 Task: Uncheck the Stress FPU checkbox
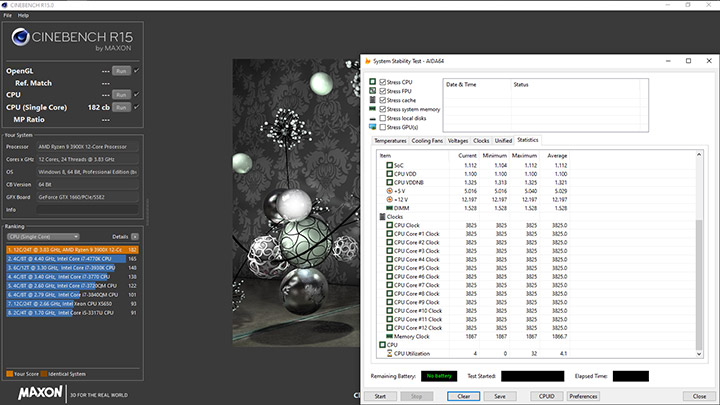coord(382,91)
